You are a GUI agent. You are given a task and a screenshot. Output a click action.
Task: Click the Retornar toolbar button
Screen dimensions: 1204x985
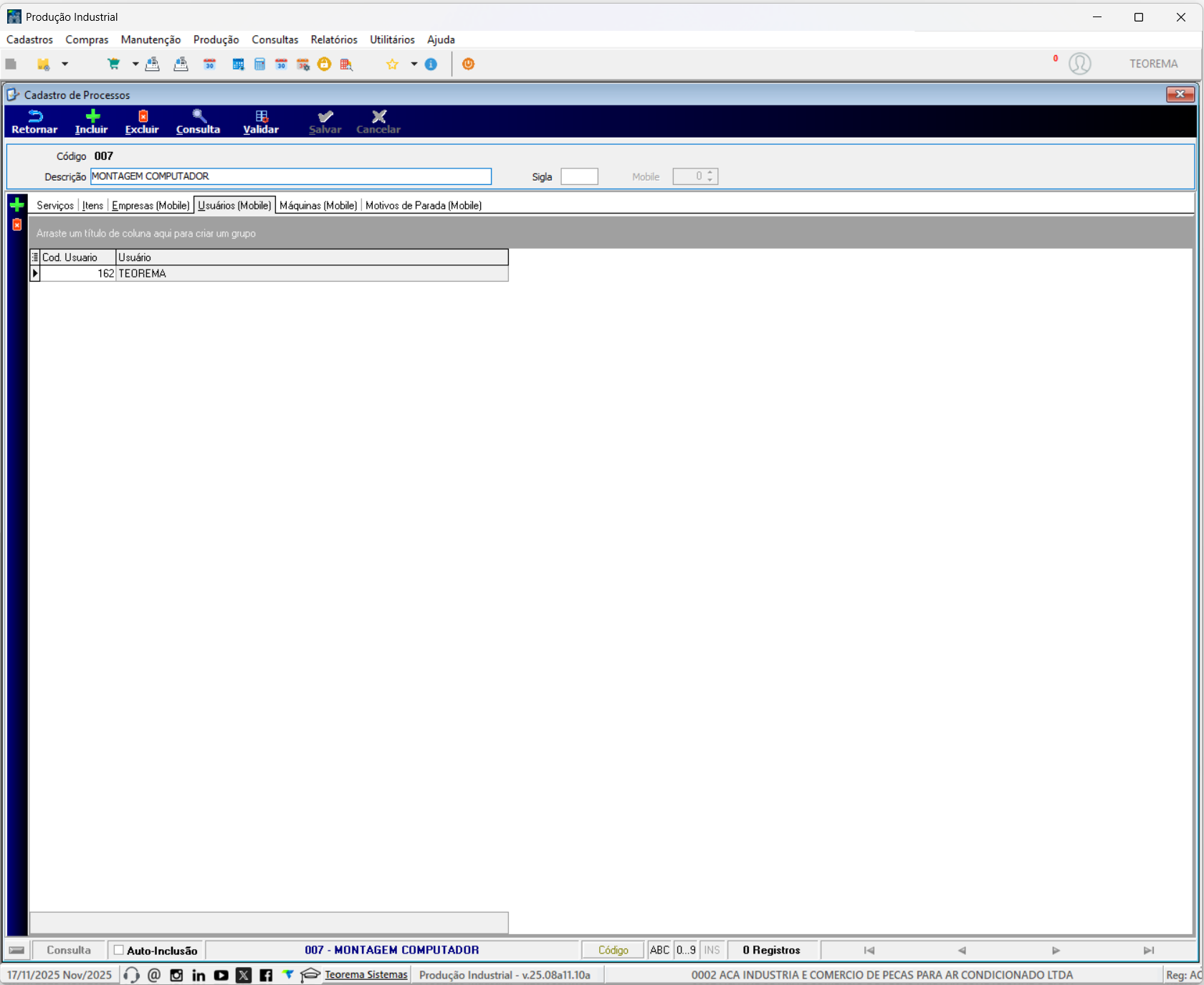point(34,122)
